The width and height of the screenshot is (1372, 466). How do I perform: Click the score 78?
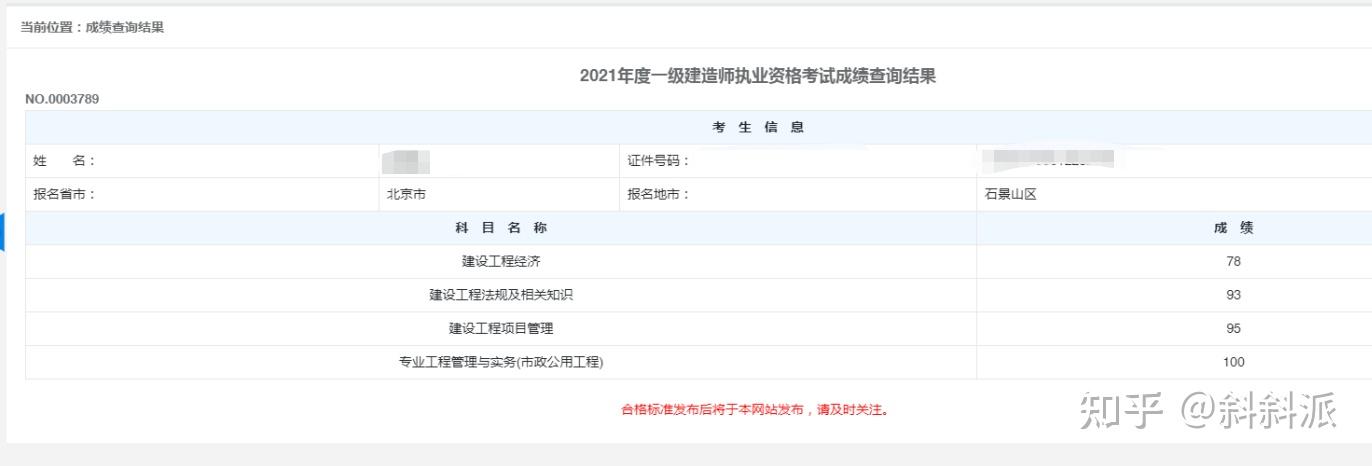pos(1233,261)
